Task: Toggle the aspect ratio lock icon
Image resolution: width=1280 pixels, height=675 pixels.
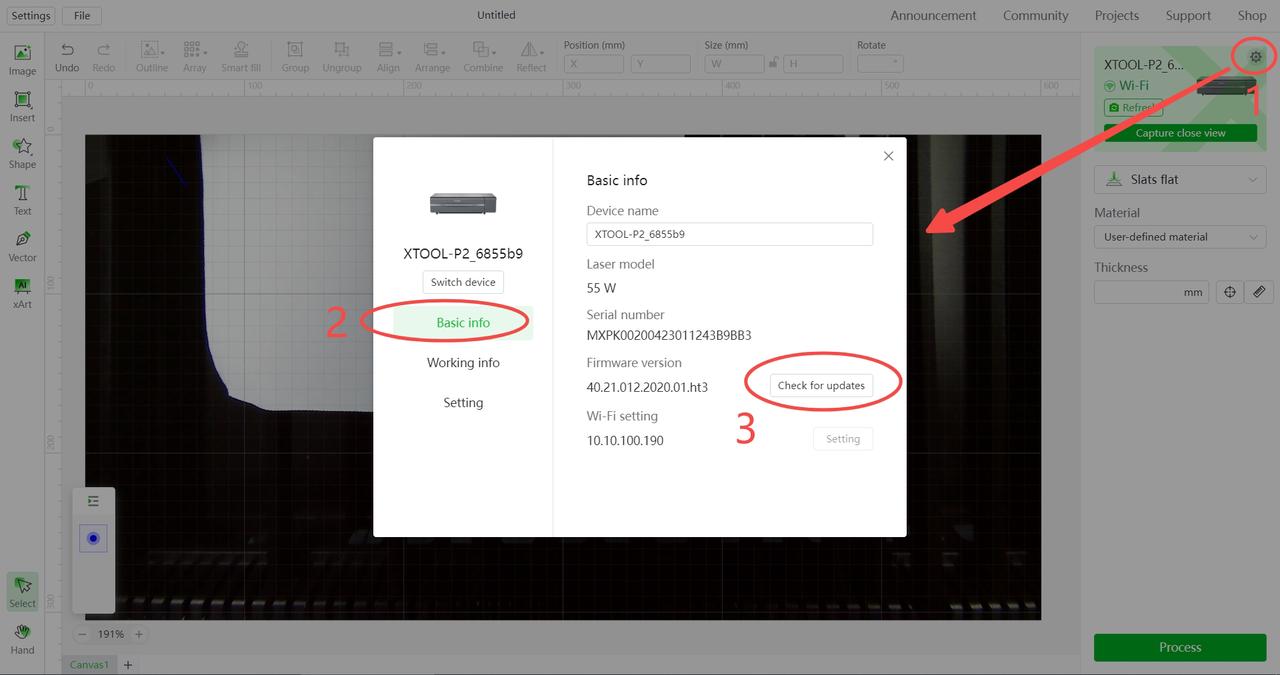Action: (771, 63)
